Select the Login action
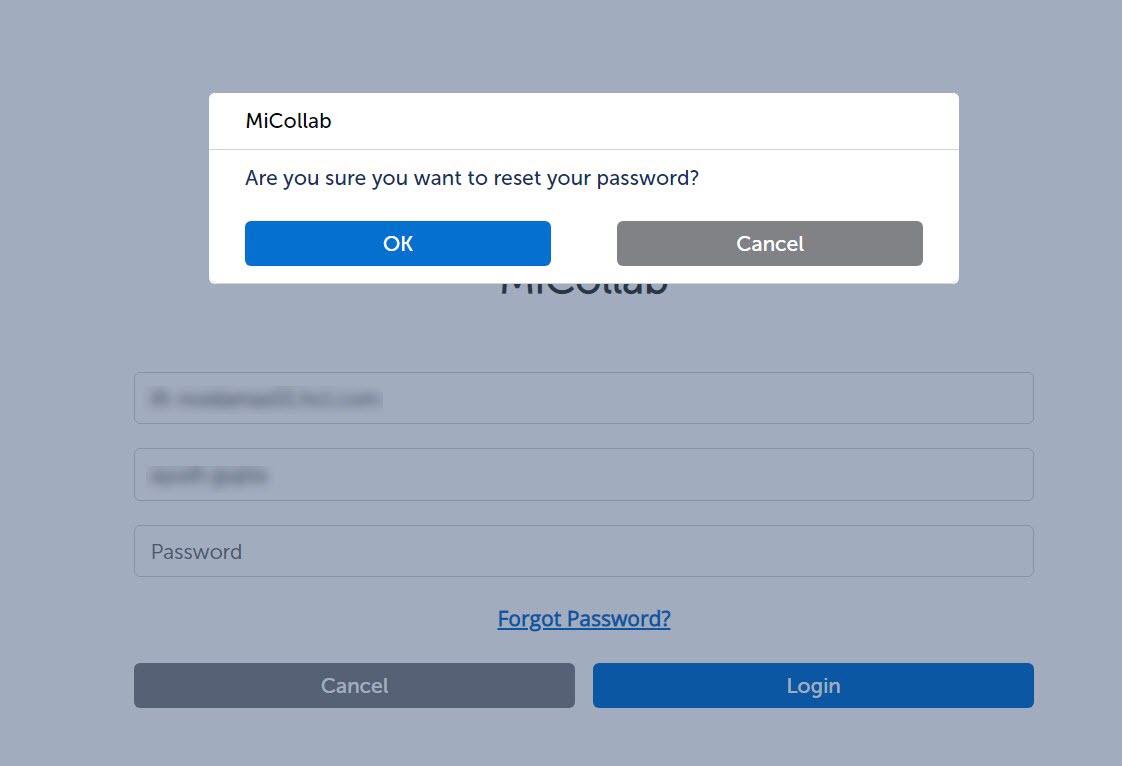Viewport: 1122px width, 766px height. tap(813, 685)
